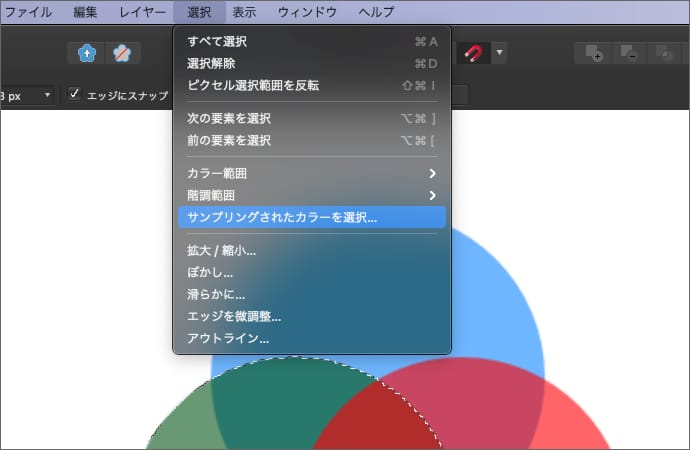Image resolution: width=690 pixels, height=450 pixels.
Task: Open the px width dropdown
Action: pos(46,95)
